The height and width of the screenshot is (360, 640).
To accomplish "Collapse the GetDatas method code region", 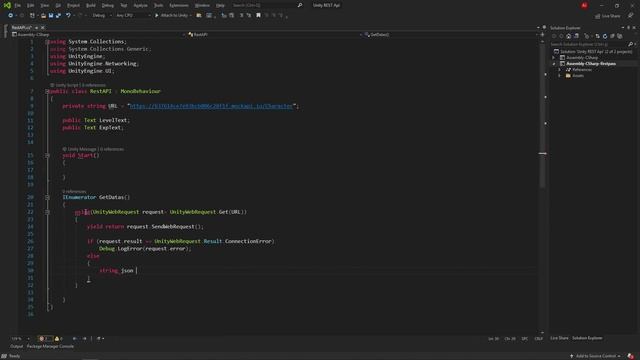I will [47, 197].
